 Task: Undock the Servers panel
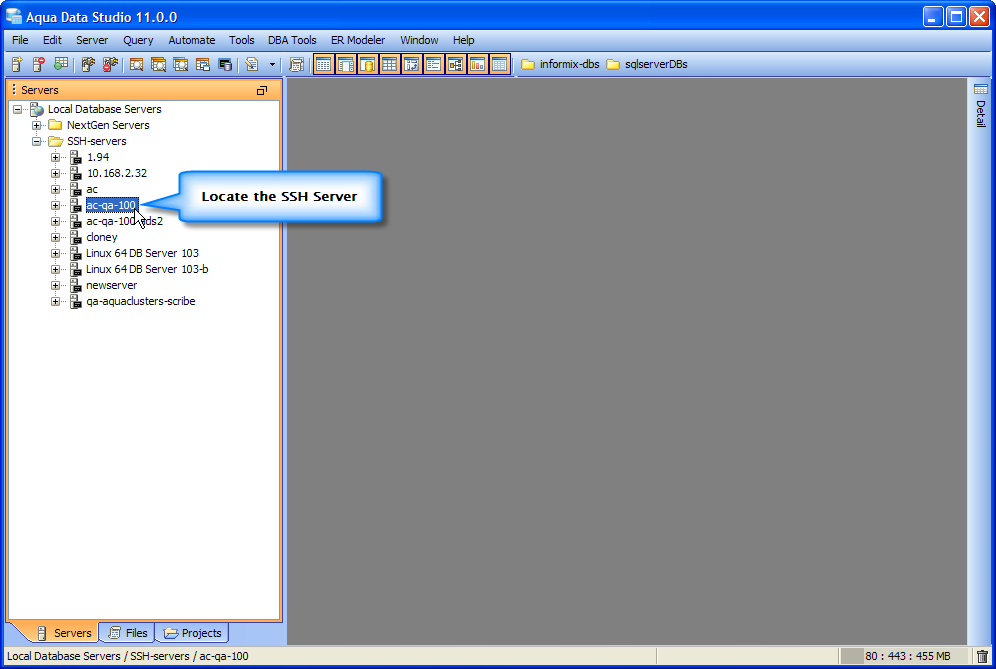(262, 90)
